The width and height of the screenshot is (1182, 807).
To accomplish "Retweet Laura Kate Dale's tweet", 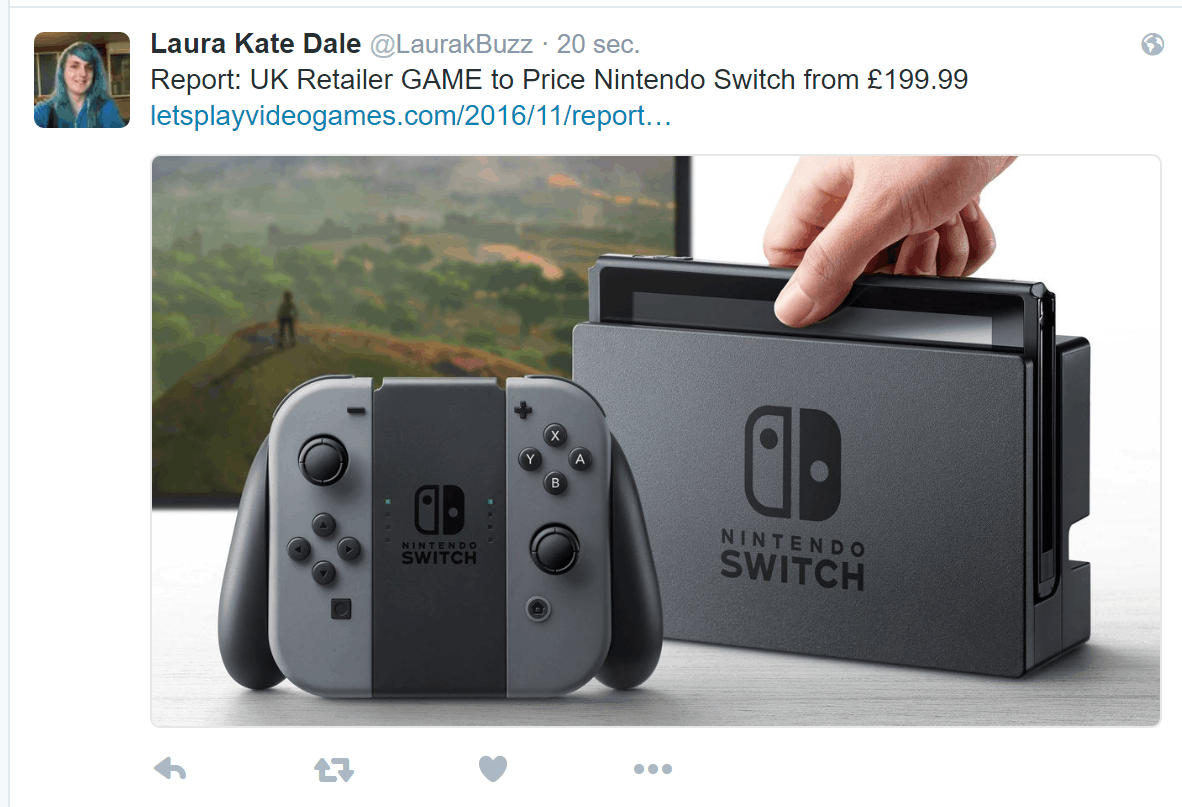I will pyautogui.click(x=334, y=769).
